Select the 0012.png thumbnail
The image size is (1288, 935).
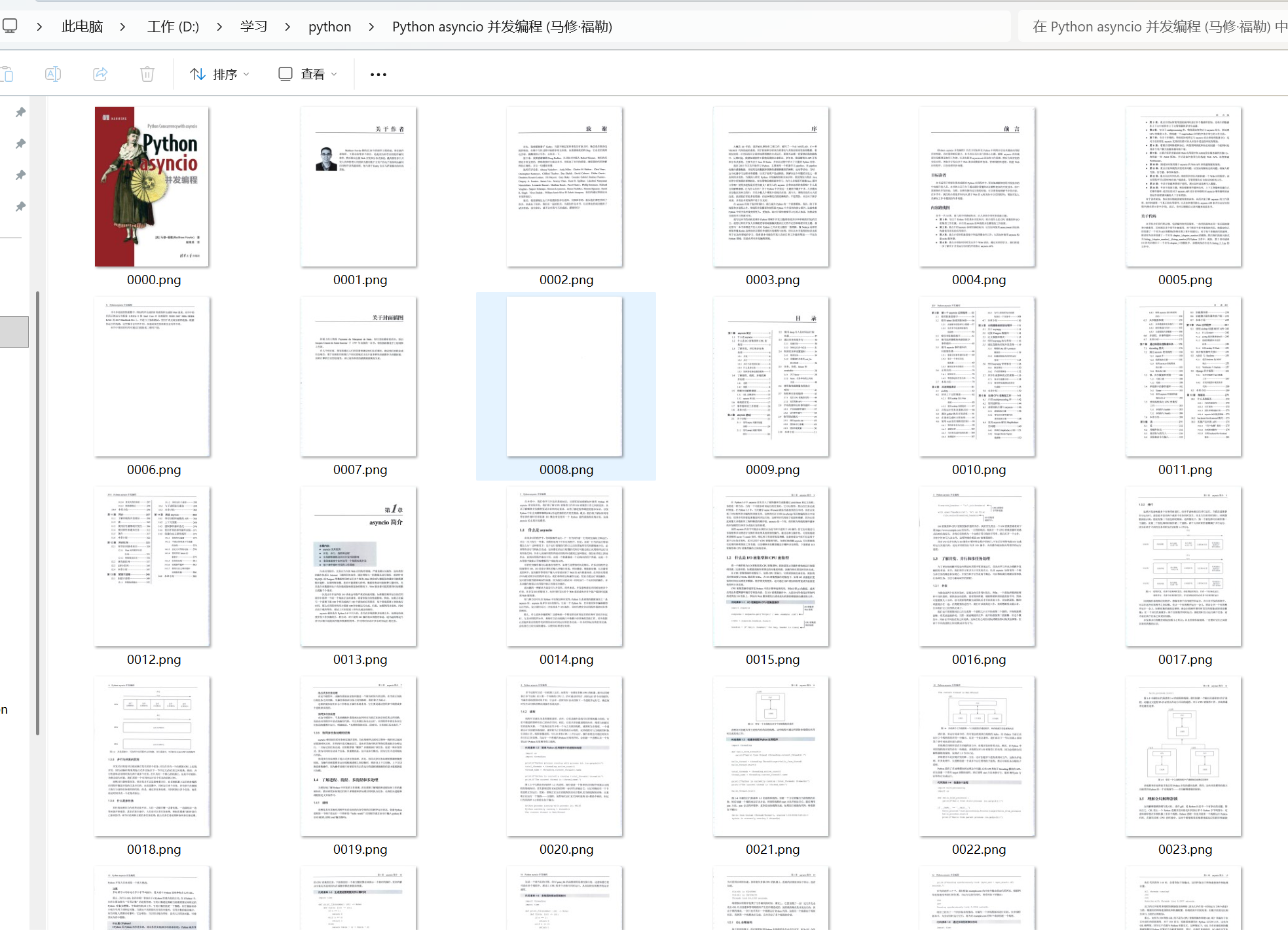click(152, 566)
